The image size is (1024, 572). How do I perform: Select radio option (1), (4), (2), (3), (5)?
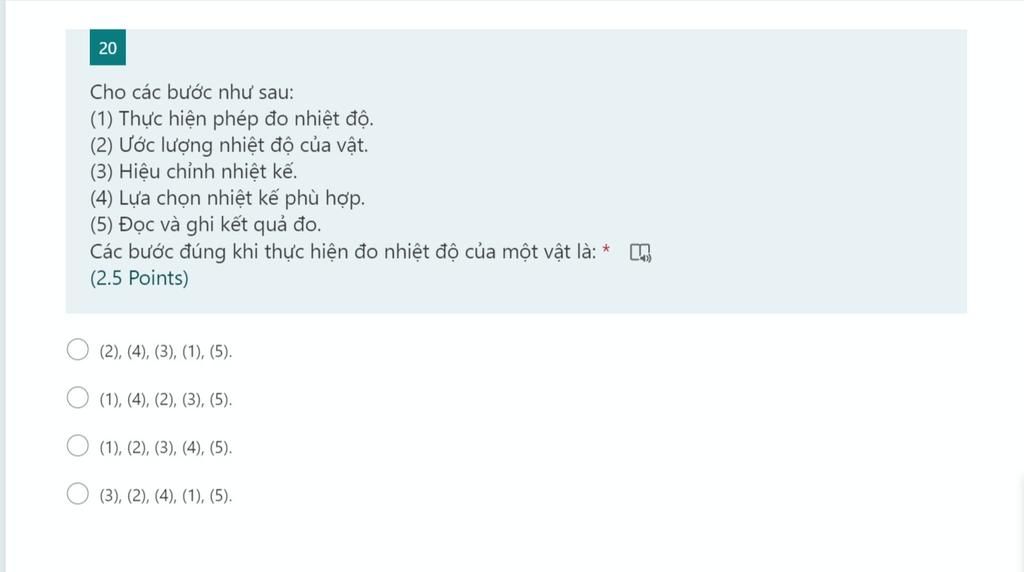tap(78, 397)
